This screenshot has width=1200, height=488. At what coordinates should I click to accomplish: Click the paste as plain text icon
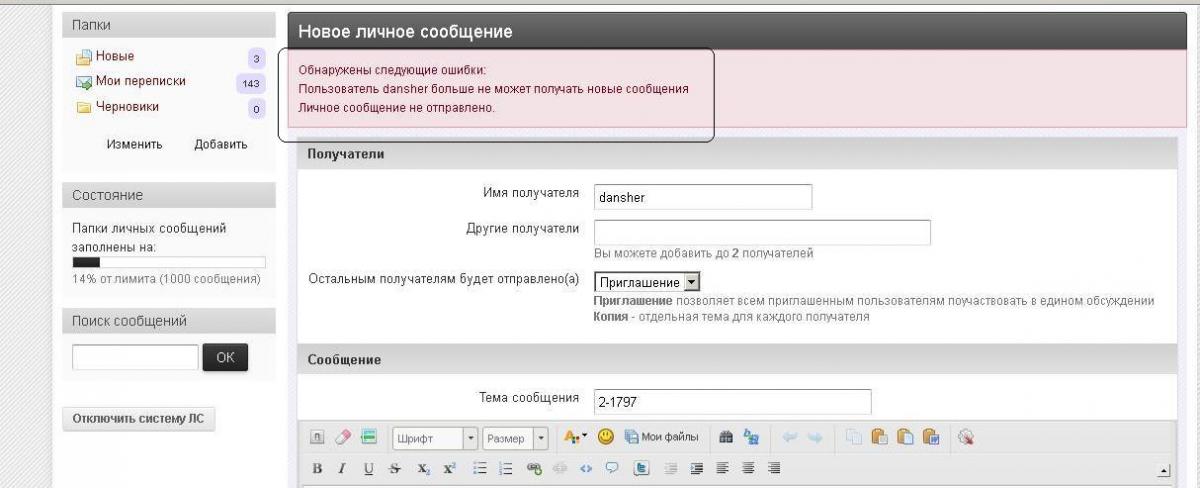pos(906,437)
